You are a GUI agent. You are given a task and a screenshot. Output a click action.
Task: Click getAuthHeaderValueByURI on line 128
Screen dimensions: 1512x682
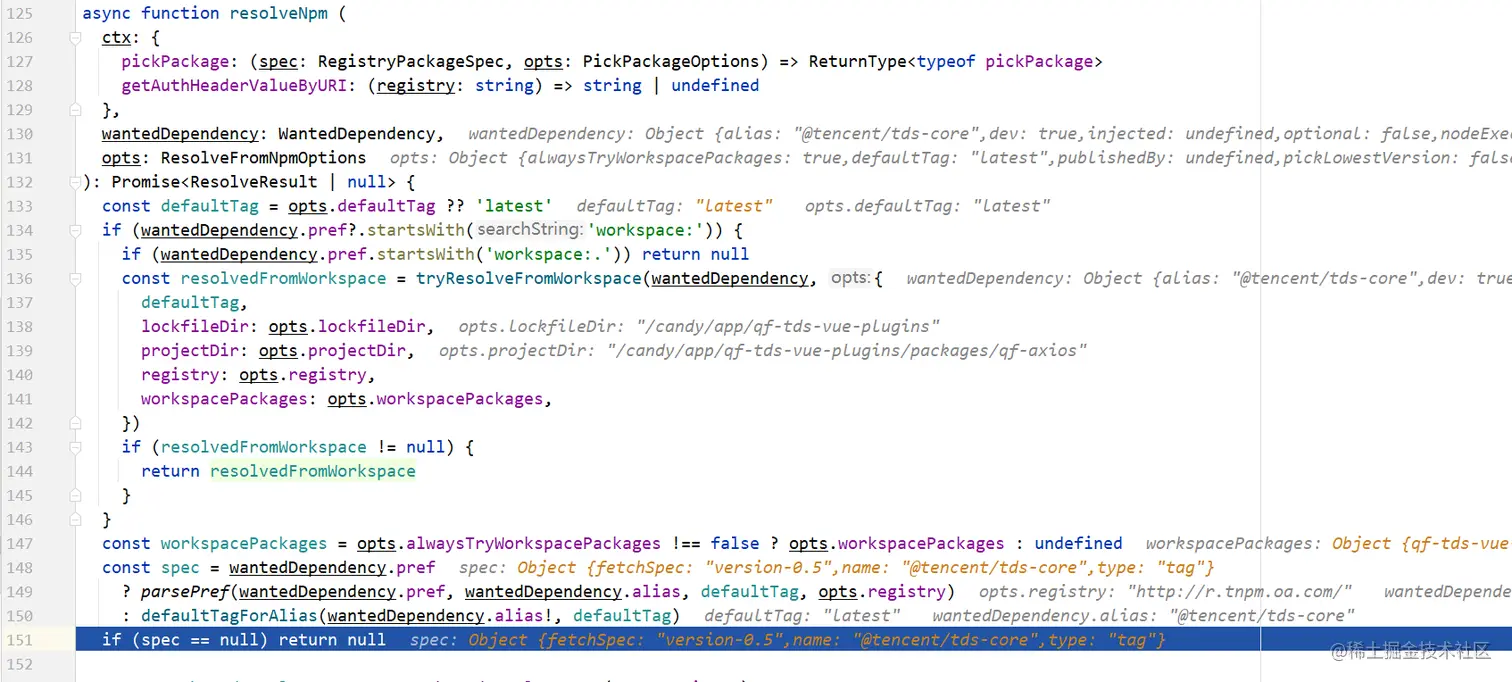(234, 86)
